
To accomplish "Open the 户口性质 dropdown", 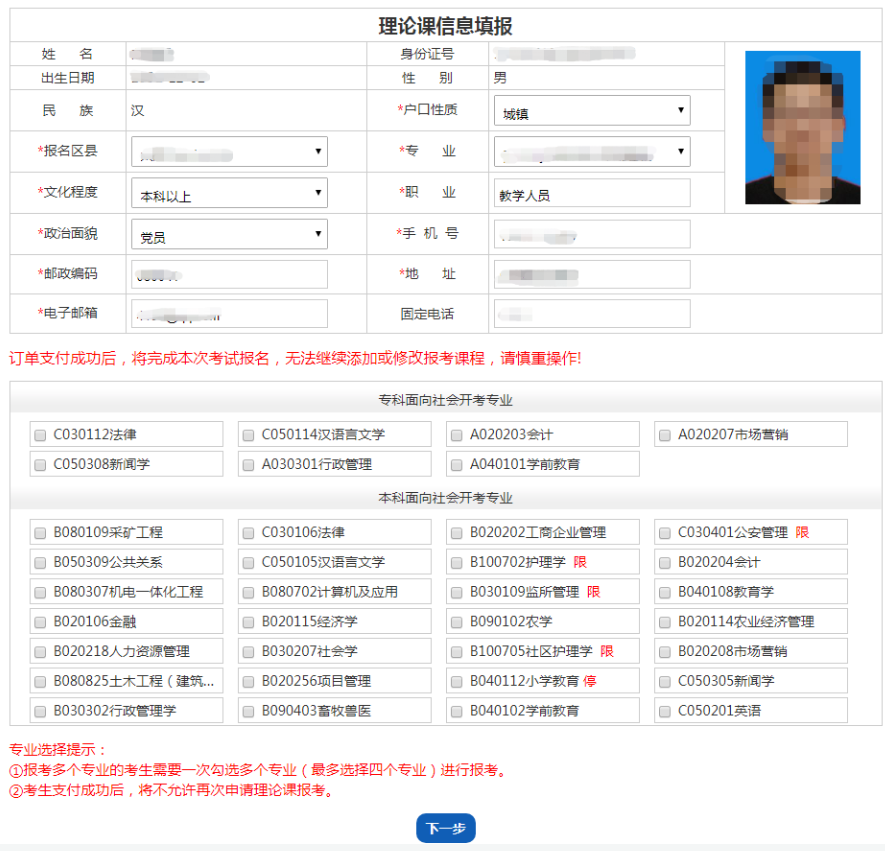I will click(x=591, y=111).
